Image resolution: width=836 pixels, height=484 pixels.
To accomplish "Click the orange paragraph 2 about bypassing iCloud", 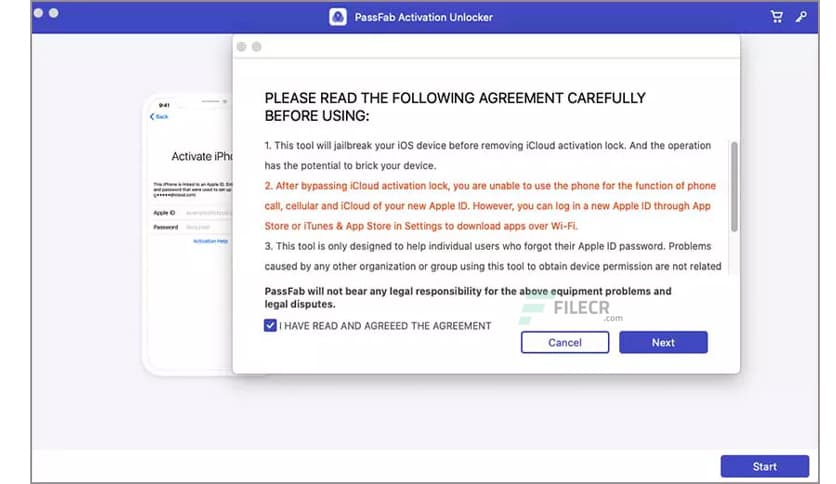I will 490,206.
